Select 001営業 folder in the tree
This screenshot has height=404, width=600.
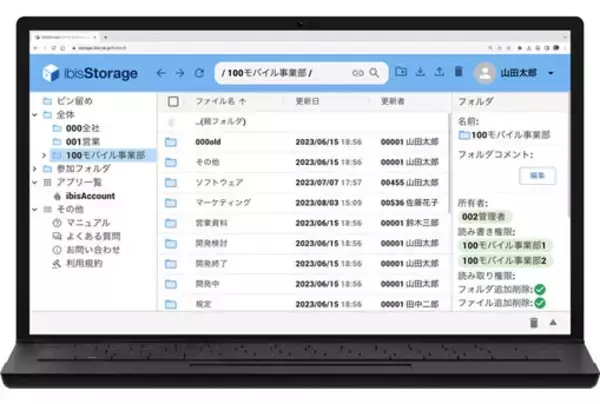click(82, 142)
